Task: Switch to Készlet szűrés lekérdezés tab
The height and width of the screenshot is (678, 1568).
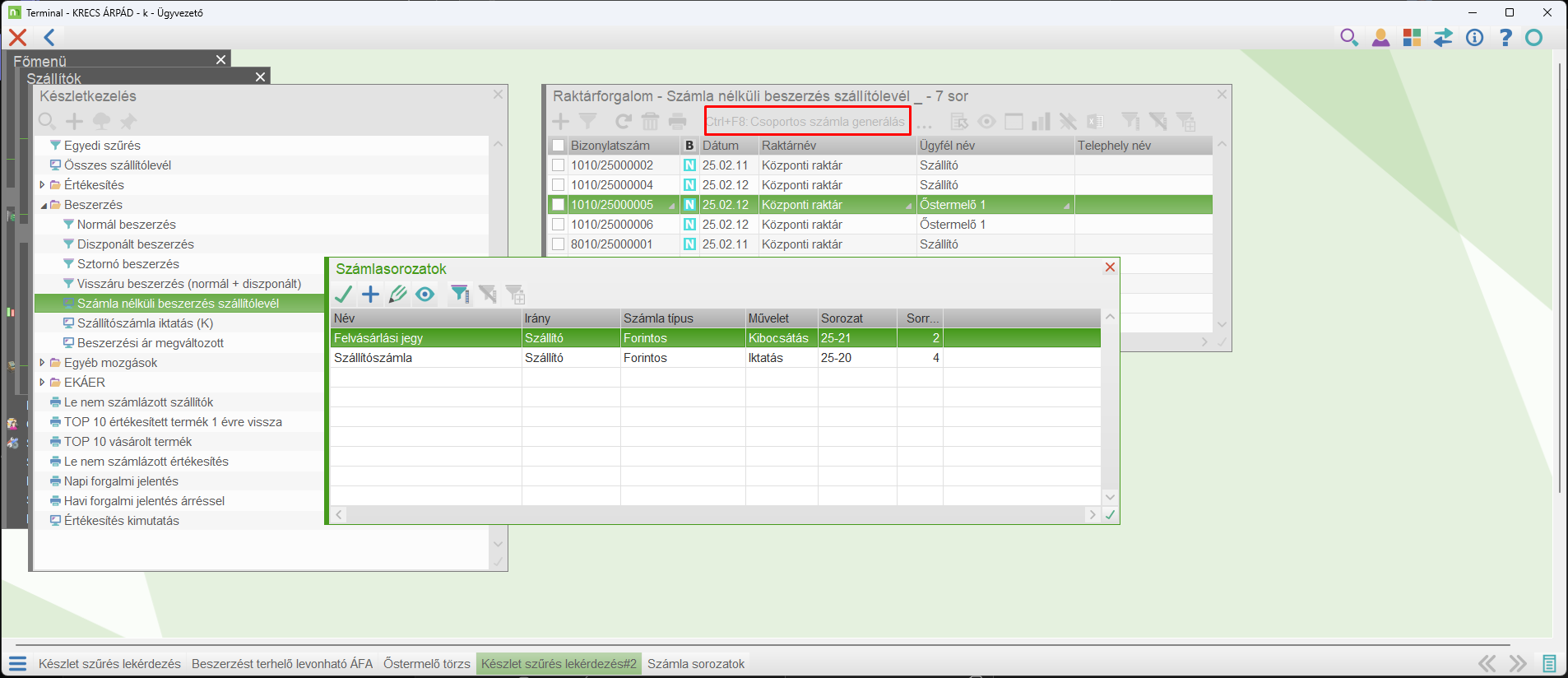Action: (109, 664)
